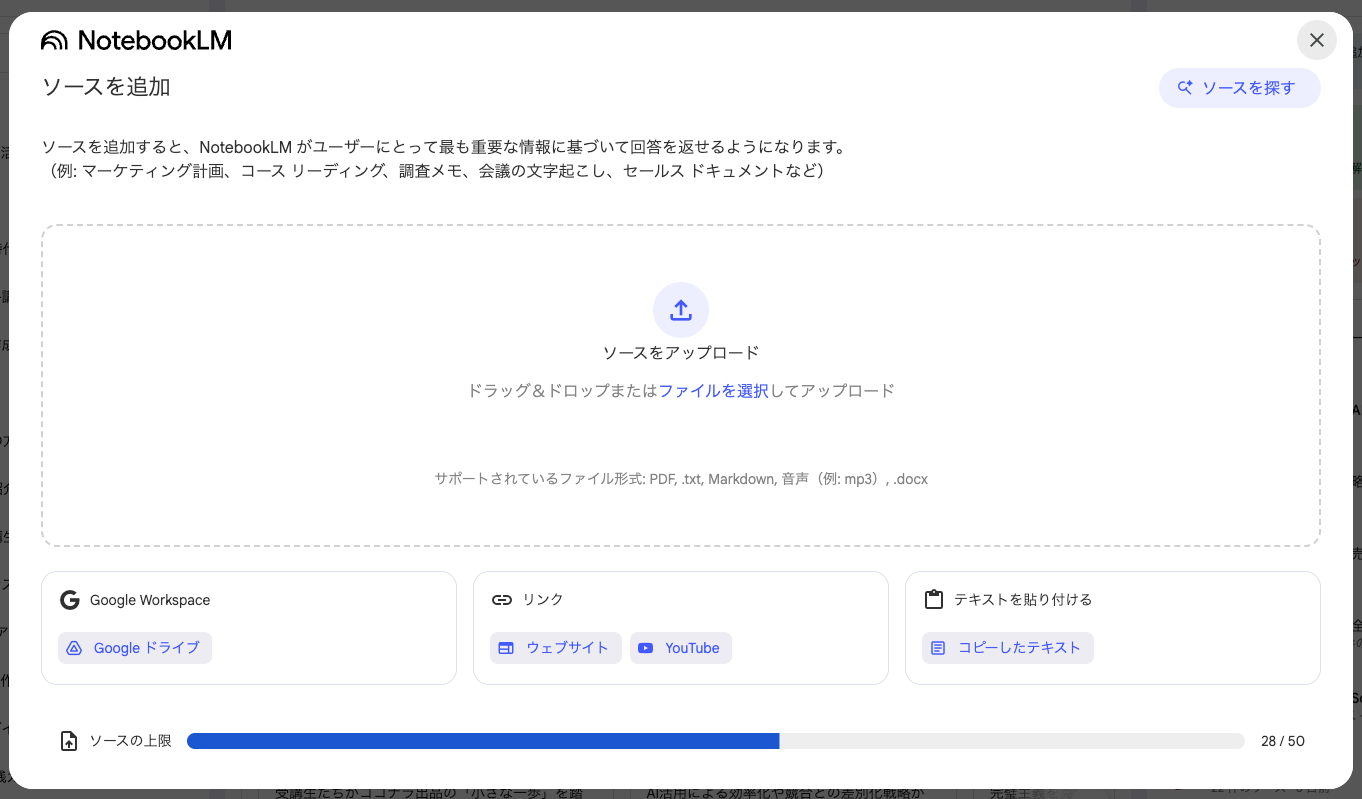The width and height of the screenshot is (1362, 799).
Task: Click the 28 / 50 source count
Action: [x=1283, y=741]
